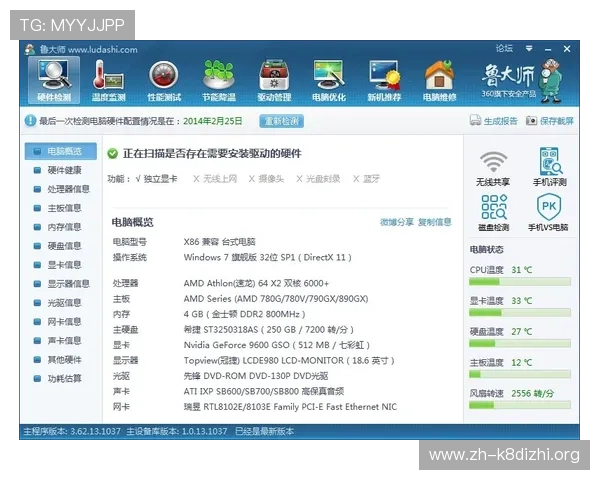
Task: Click the 硬盘温度 progress bar
Action: pyautogui.click(x=520, y=344)
